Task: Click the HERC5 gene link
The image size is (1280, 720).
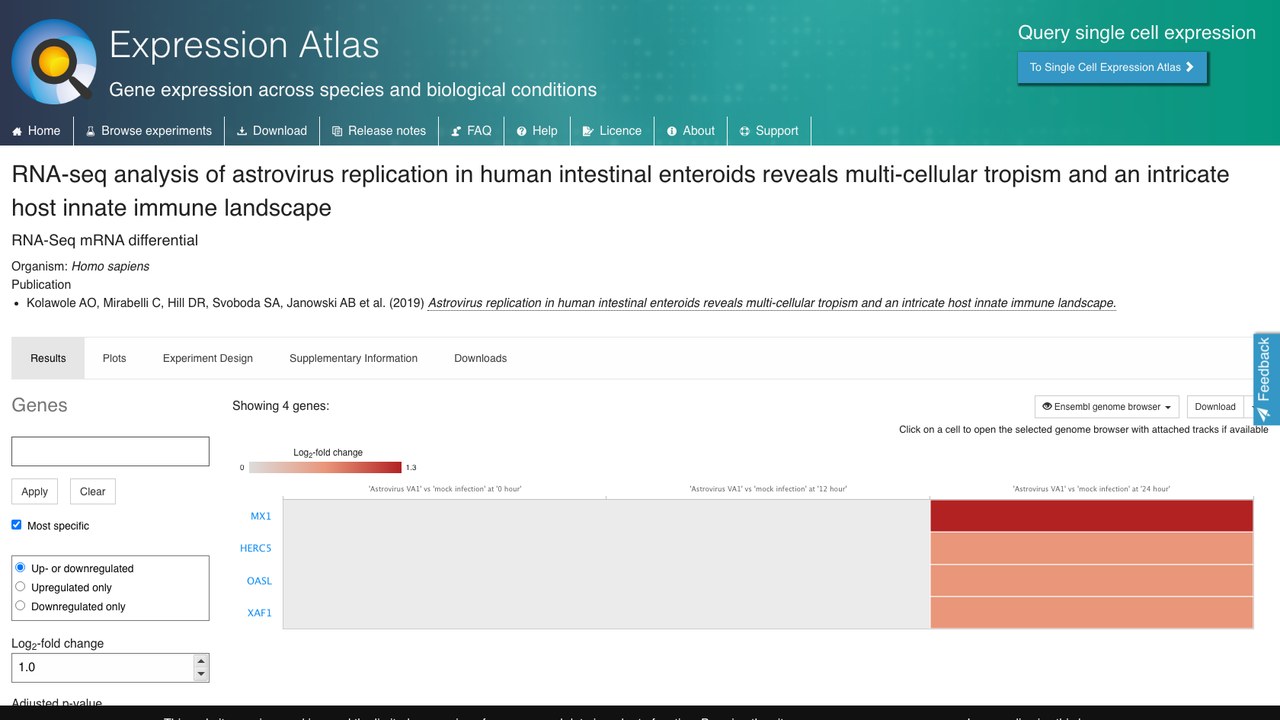Action: [256, 548]
